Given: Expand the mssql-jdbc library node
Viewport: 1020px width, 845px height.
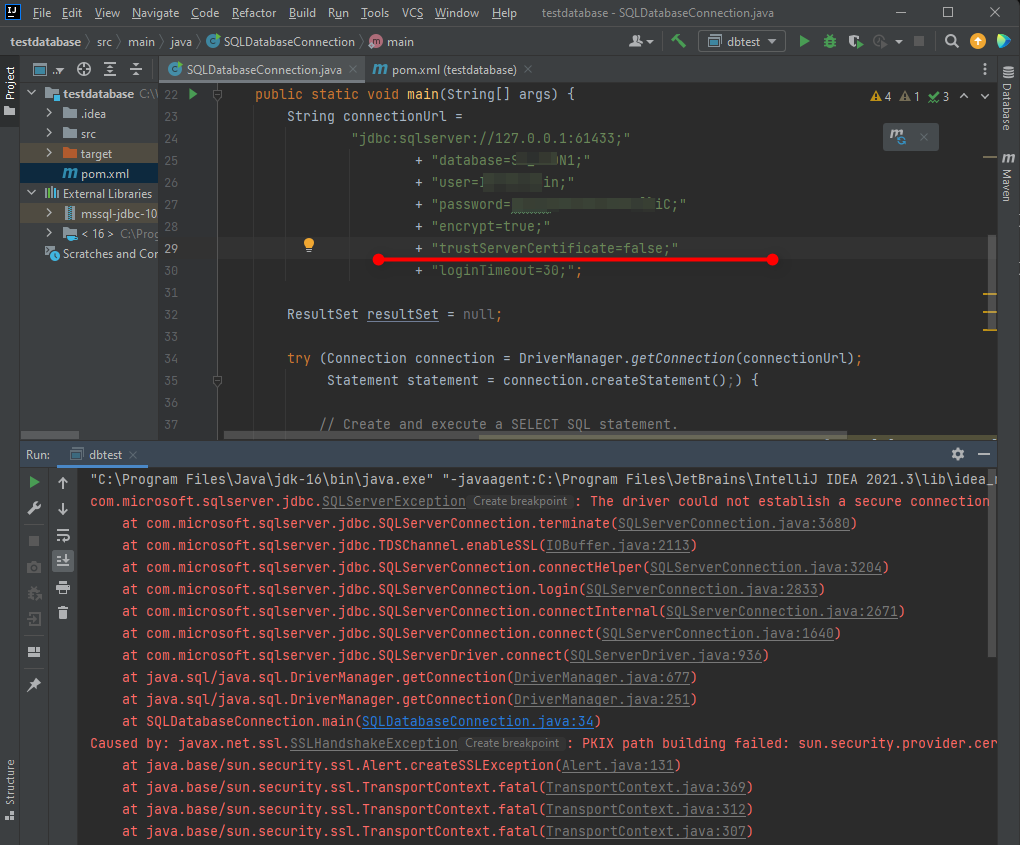Looking at the screenshot, I should click(49, 213).
